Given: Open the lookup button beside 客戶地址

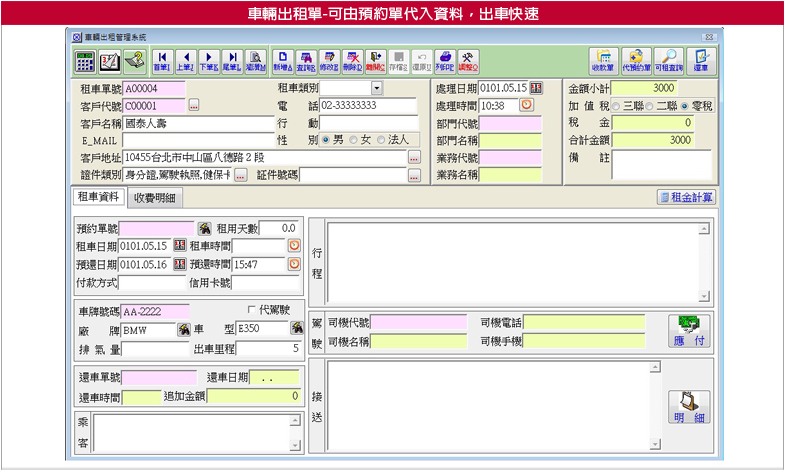Looking at the screenshot, I should 414,158.
